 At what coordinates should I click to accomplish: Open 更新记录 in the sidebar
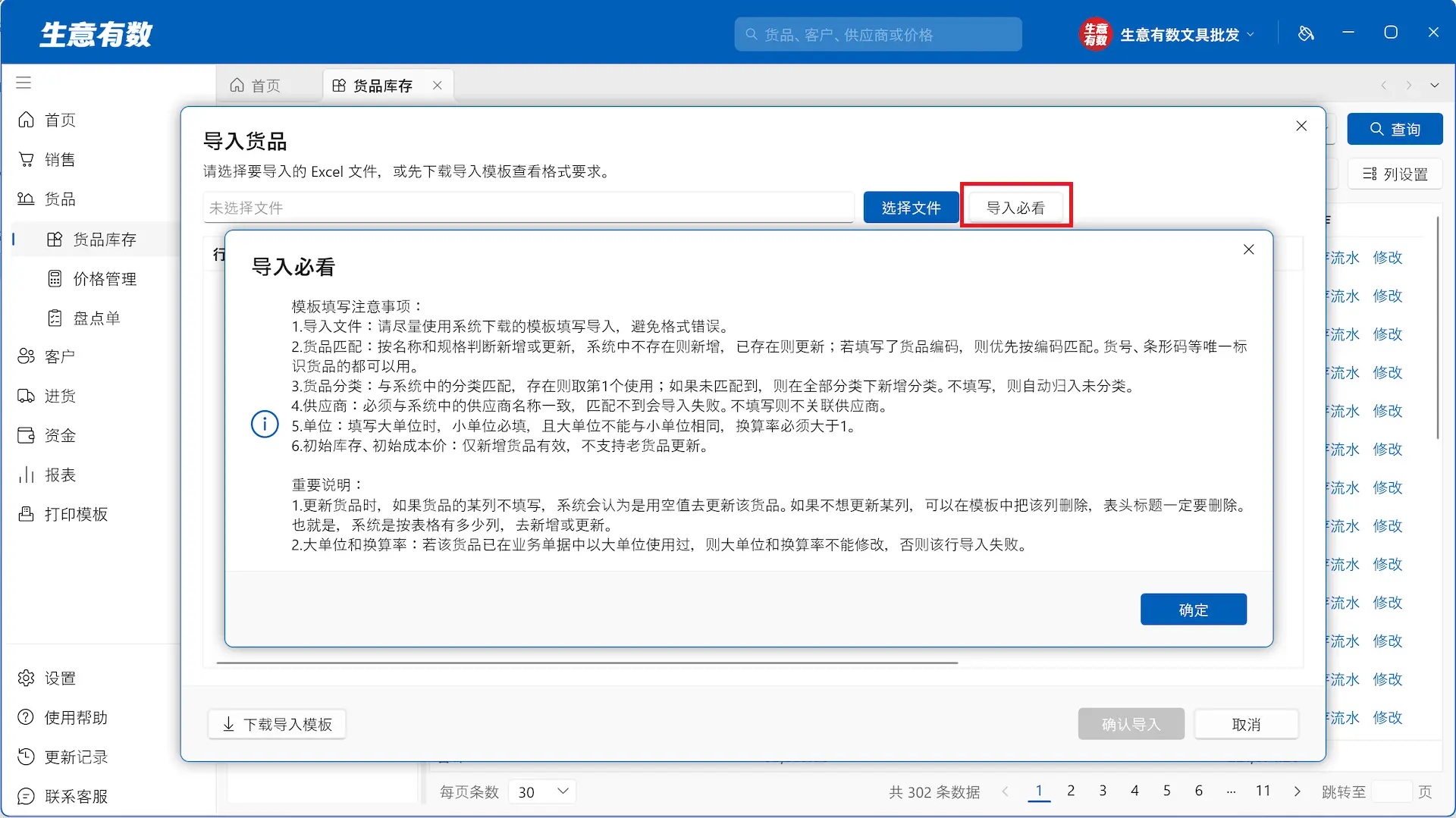coord(64,757)
